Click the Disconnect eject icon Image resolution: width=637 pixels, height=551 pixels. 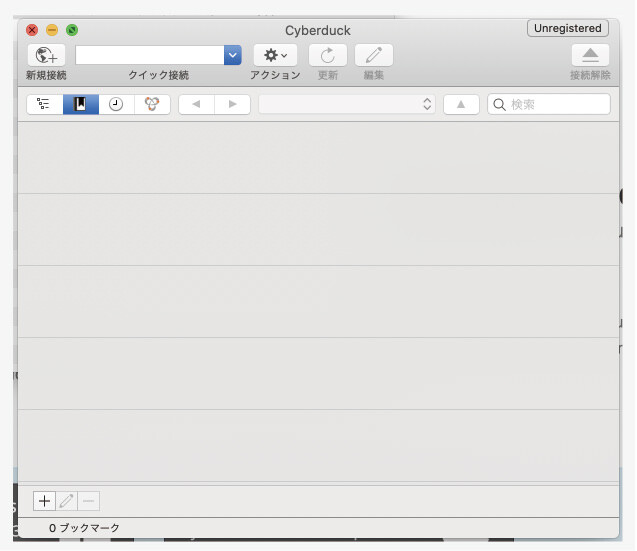click(x=590, y=56)
